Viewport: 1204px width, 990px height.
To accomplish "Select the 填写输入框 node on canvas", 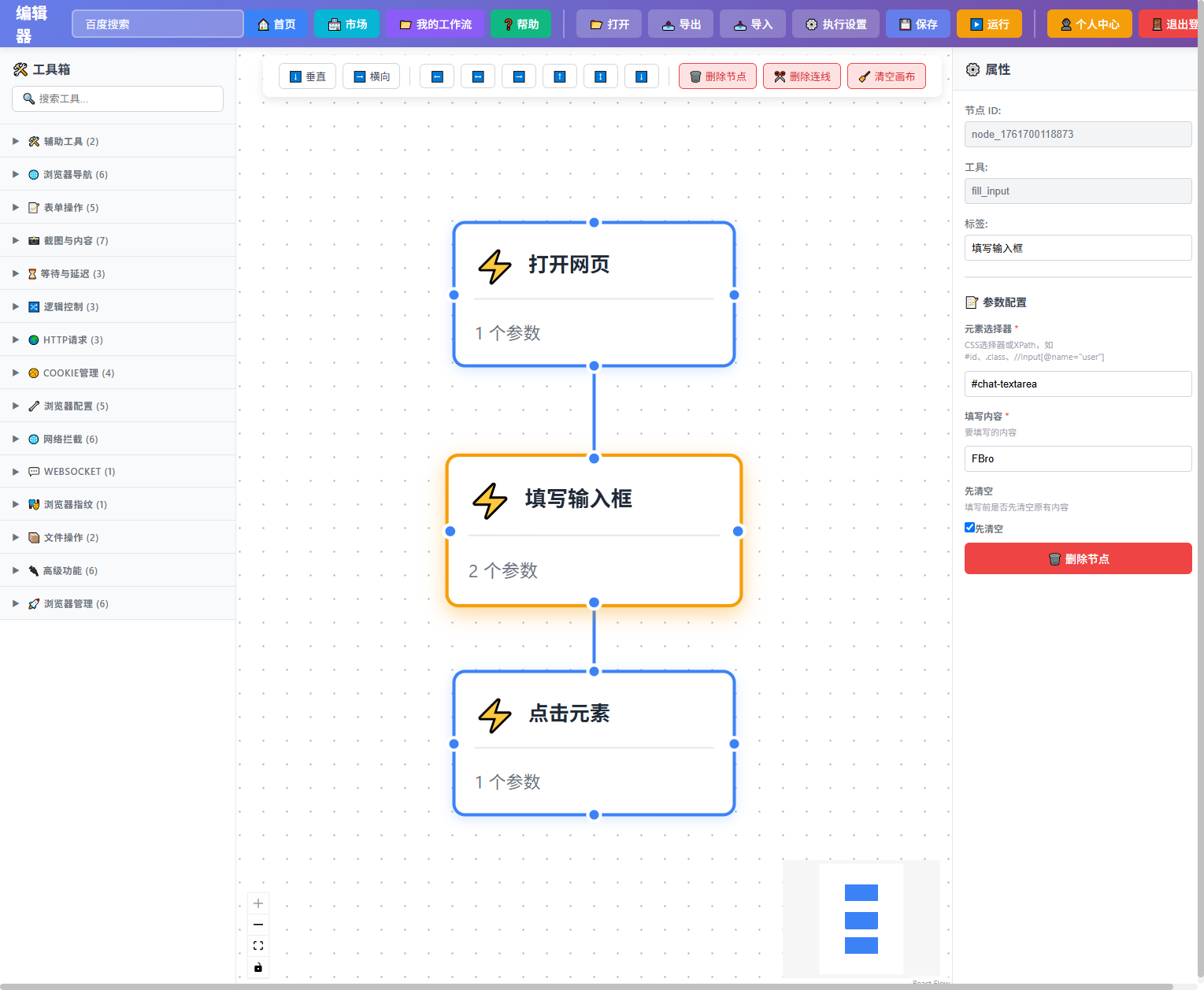I will [594, 531].
